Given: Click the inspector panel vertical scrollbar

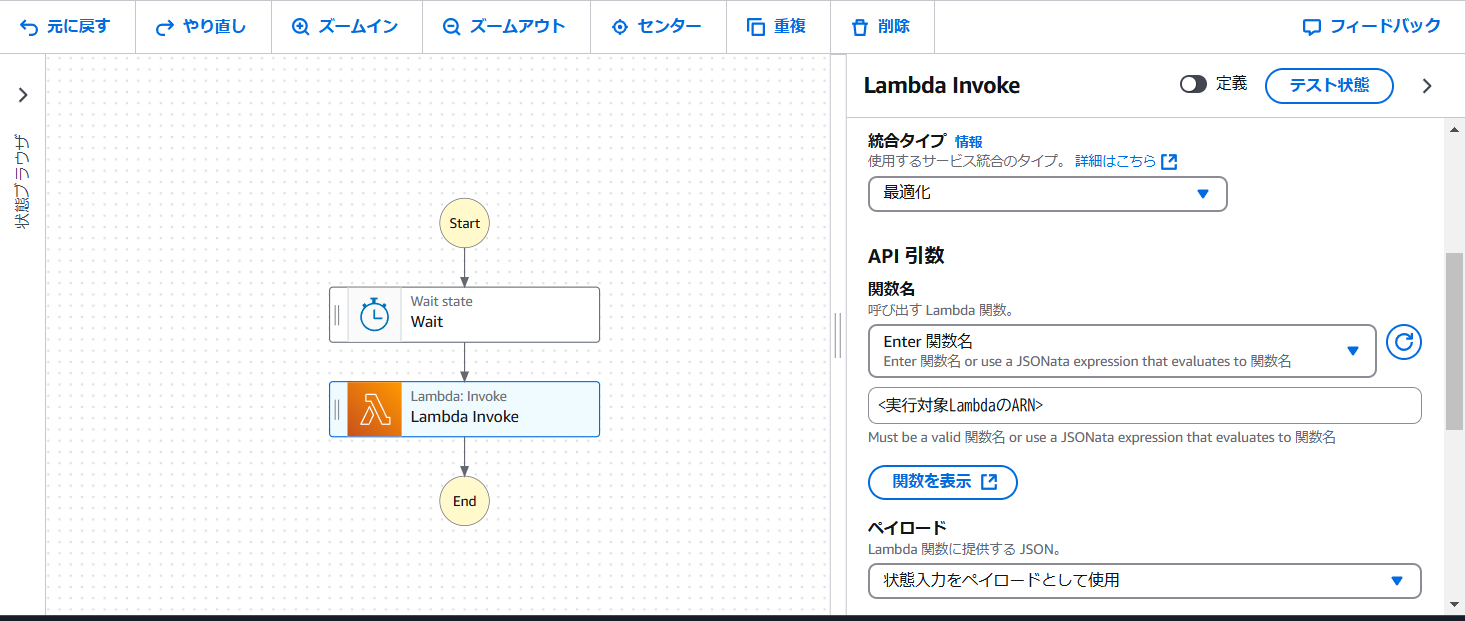Looking at the screenshot, I should [x=1455, y=340].
